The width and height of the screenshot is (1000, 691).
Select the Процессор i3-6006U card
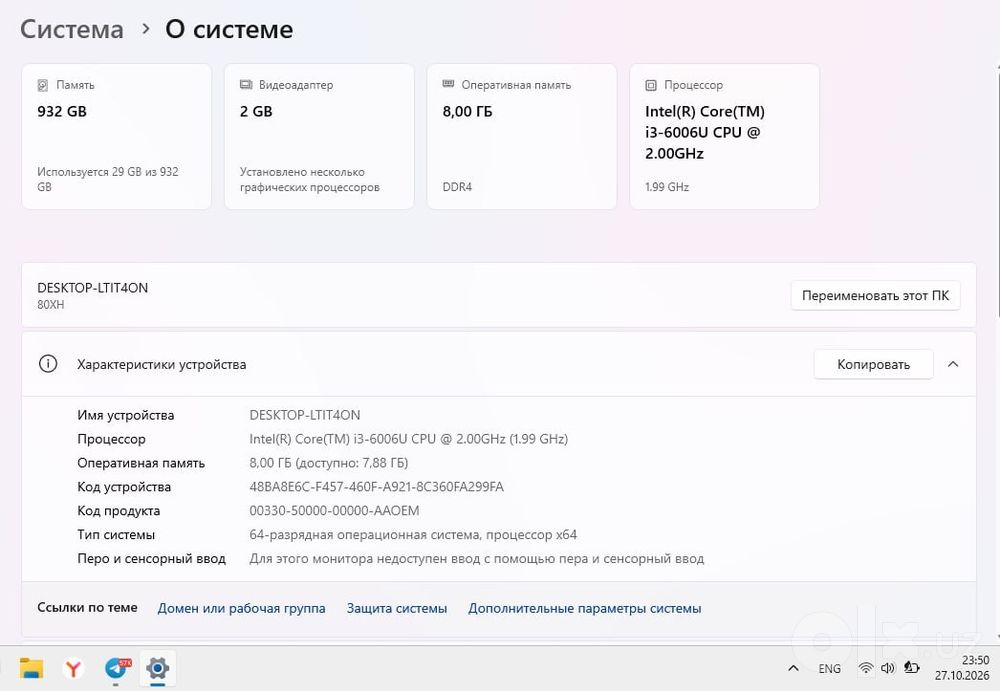point(724,137)
